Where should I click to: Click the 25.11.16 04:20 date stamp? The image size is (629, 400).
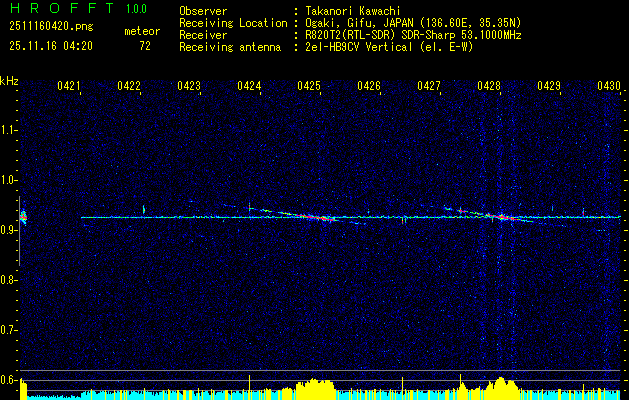pos(49,46)
